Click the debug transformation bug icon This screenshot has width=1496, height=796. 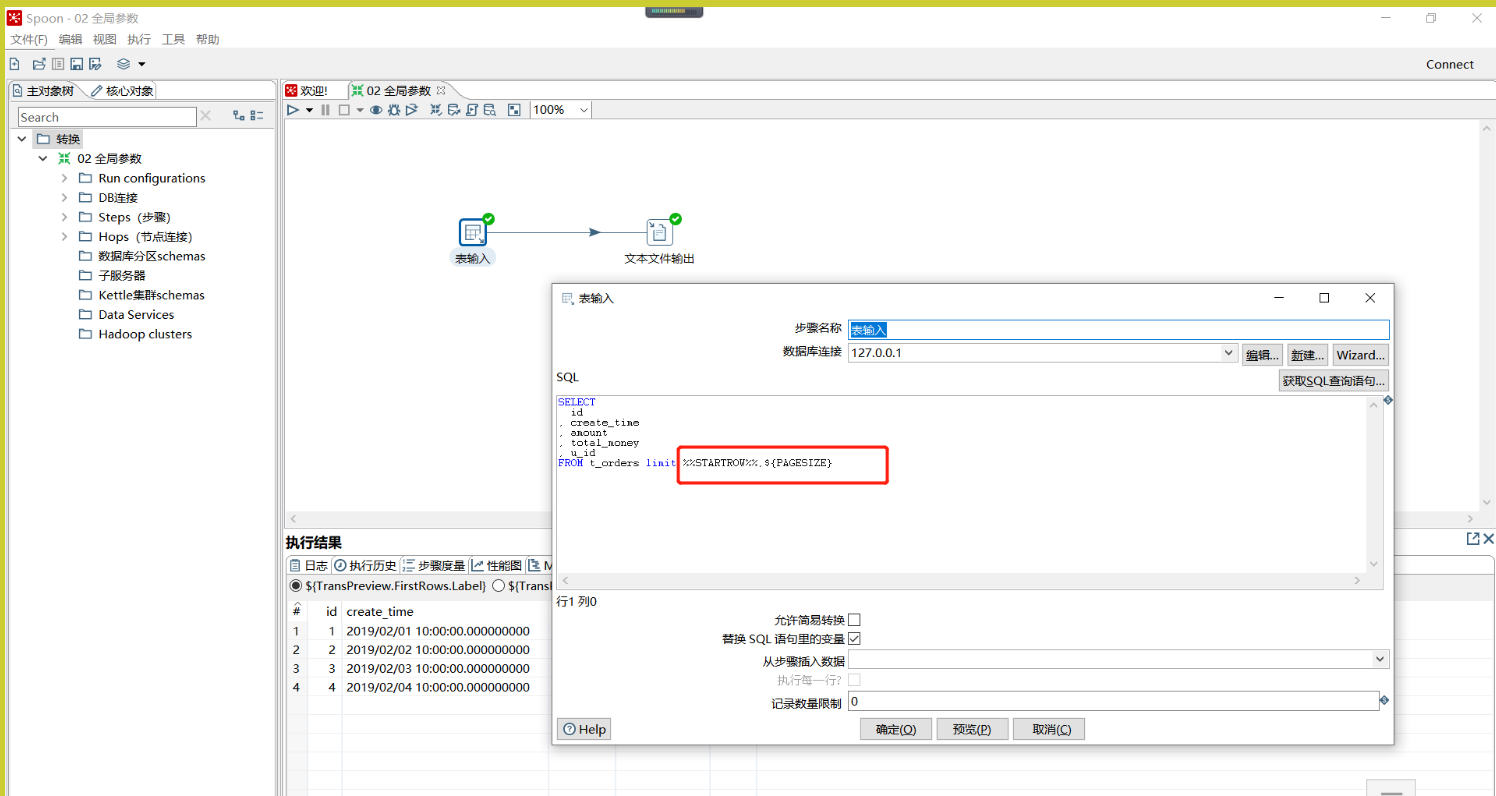click(394, 110)
